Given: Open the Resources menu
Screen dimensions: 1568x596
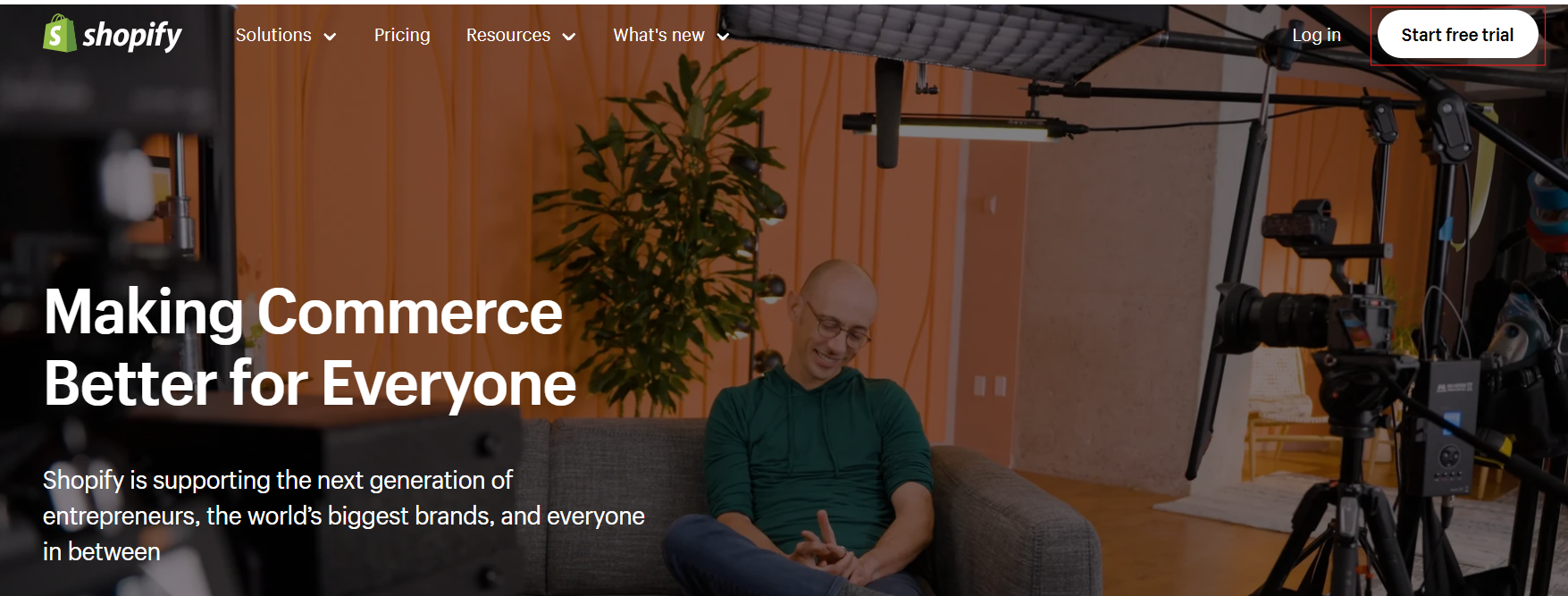Looking at the screenshot, I should click(508, 35).
